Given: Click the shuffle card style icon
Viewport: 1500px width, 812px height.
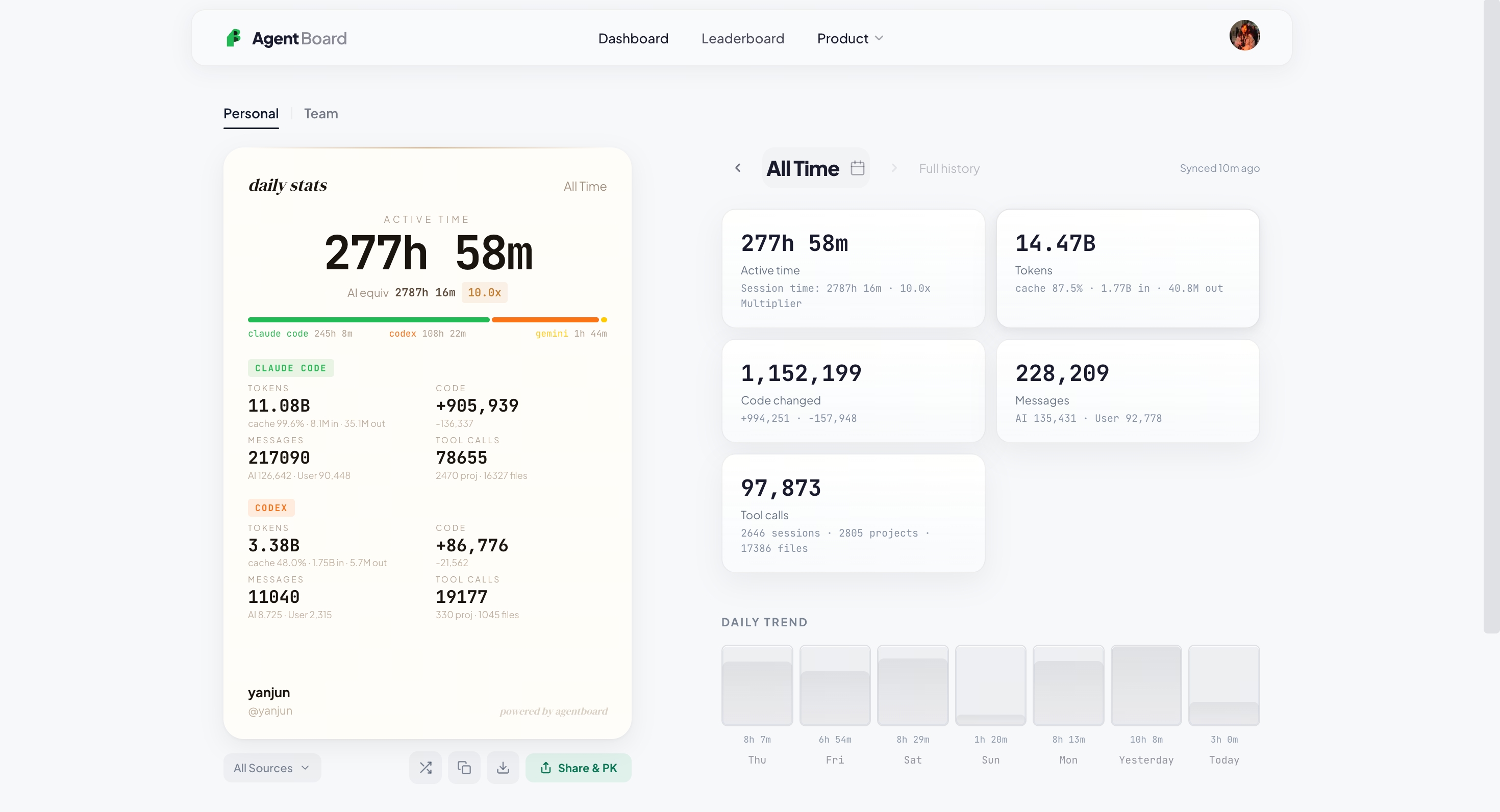Looking at the screenshot, I should click(426, 768).
